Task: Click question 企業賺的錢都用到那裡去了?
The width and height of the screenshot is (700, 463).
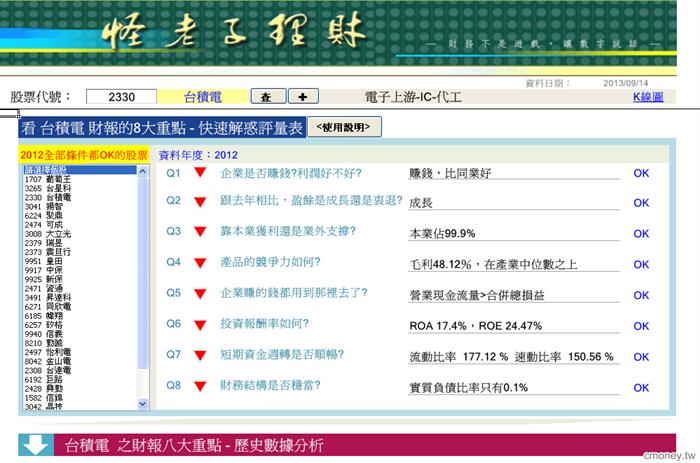Action: pyautogui.click(x=294, y=293)
